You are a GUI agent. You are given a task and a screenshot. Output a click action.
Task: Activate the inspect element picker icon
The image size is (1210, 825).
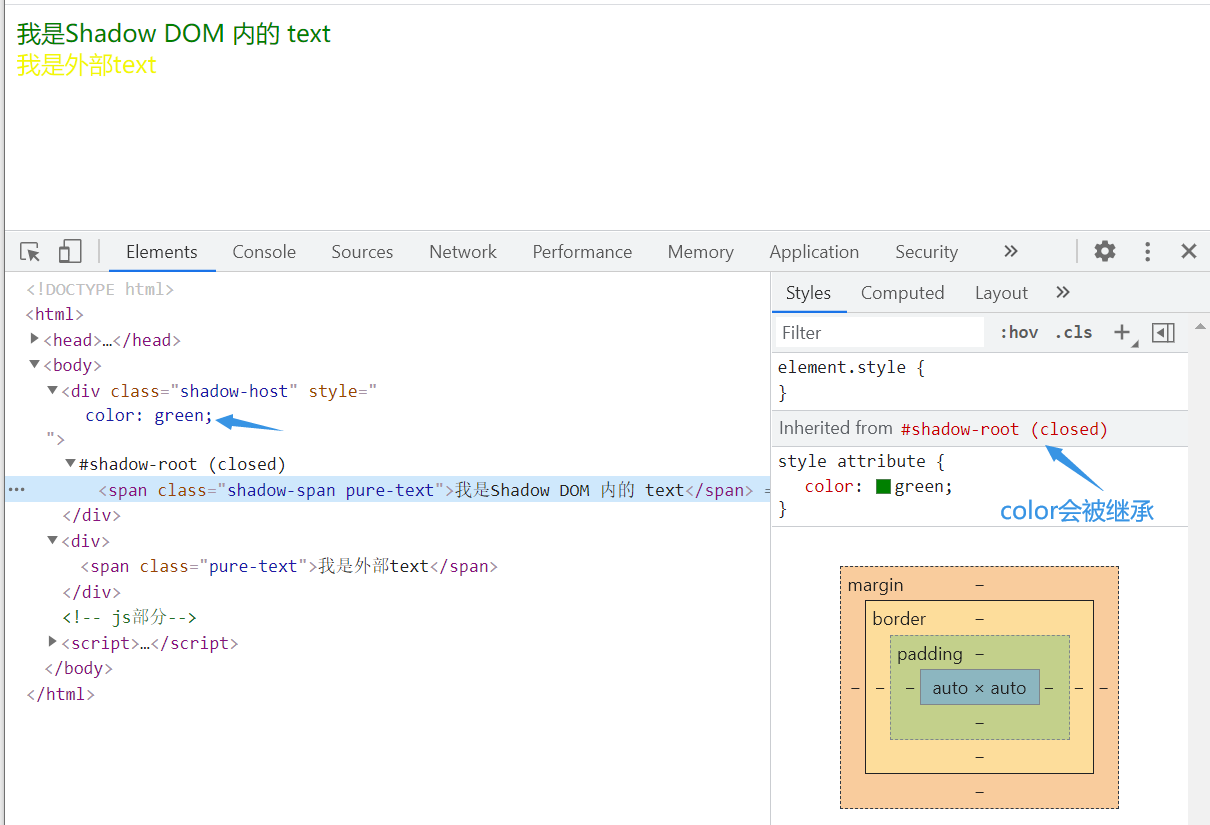[x=31, y=252]
